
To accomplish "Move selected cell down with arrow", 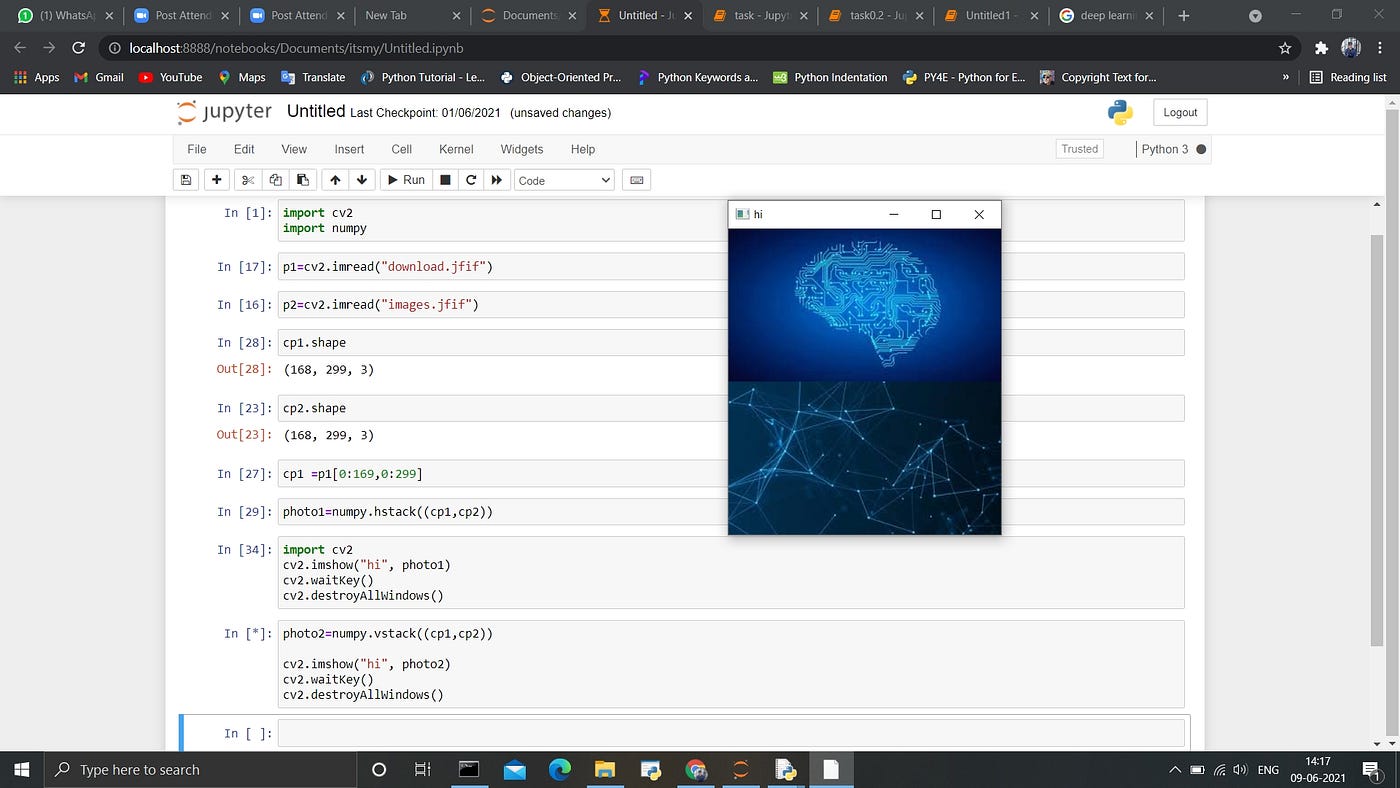I will point(362,180).
